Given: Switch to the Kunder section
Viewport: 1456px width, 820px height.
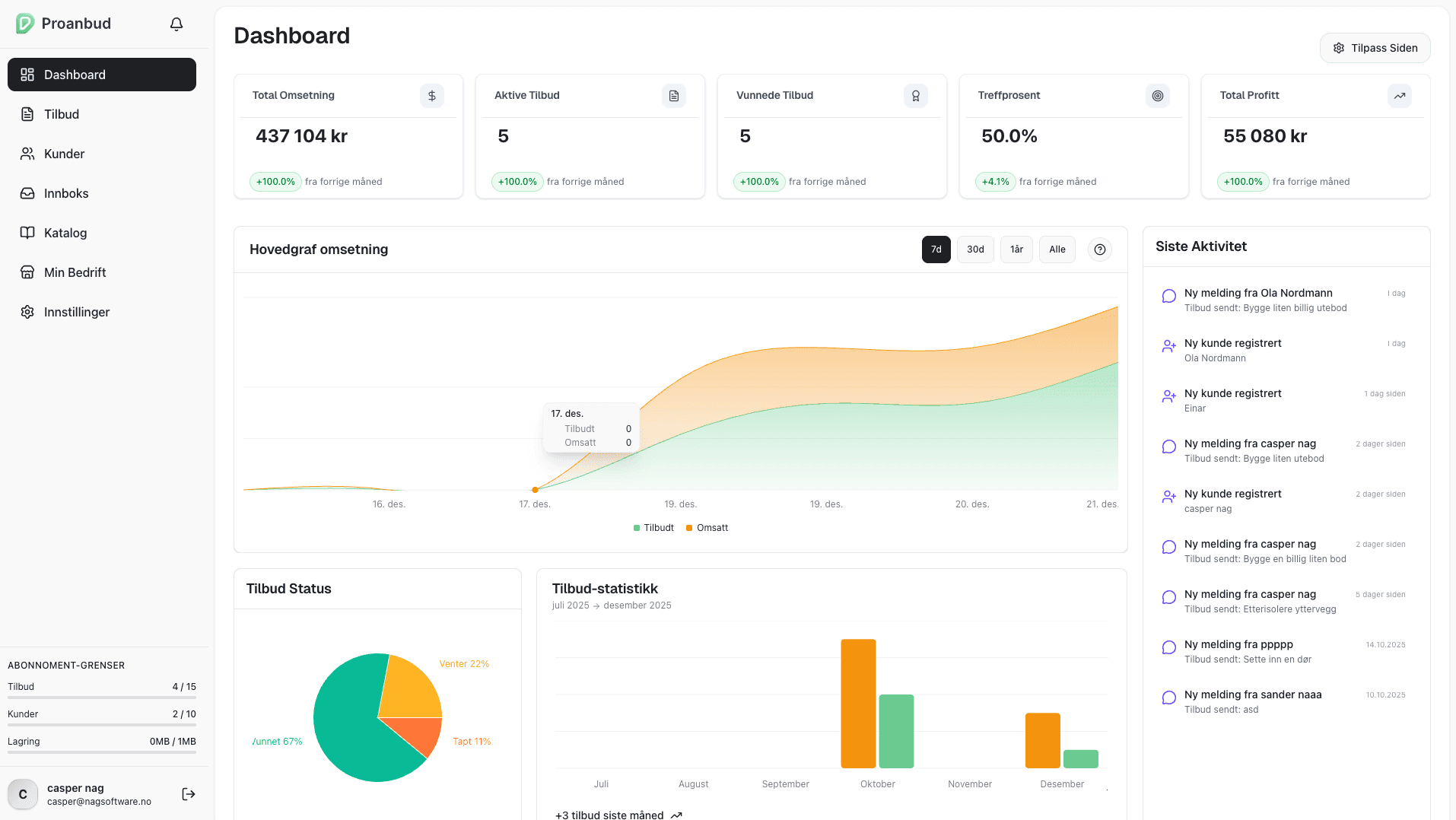Looking at the screenshot, I should 64,154.
